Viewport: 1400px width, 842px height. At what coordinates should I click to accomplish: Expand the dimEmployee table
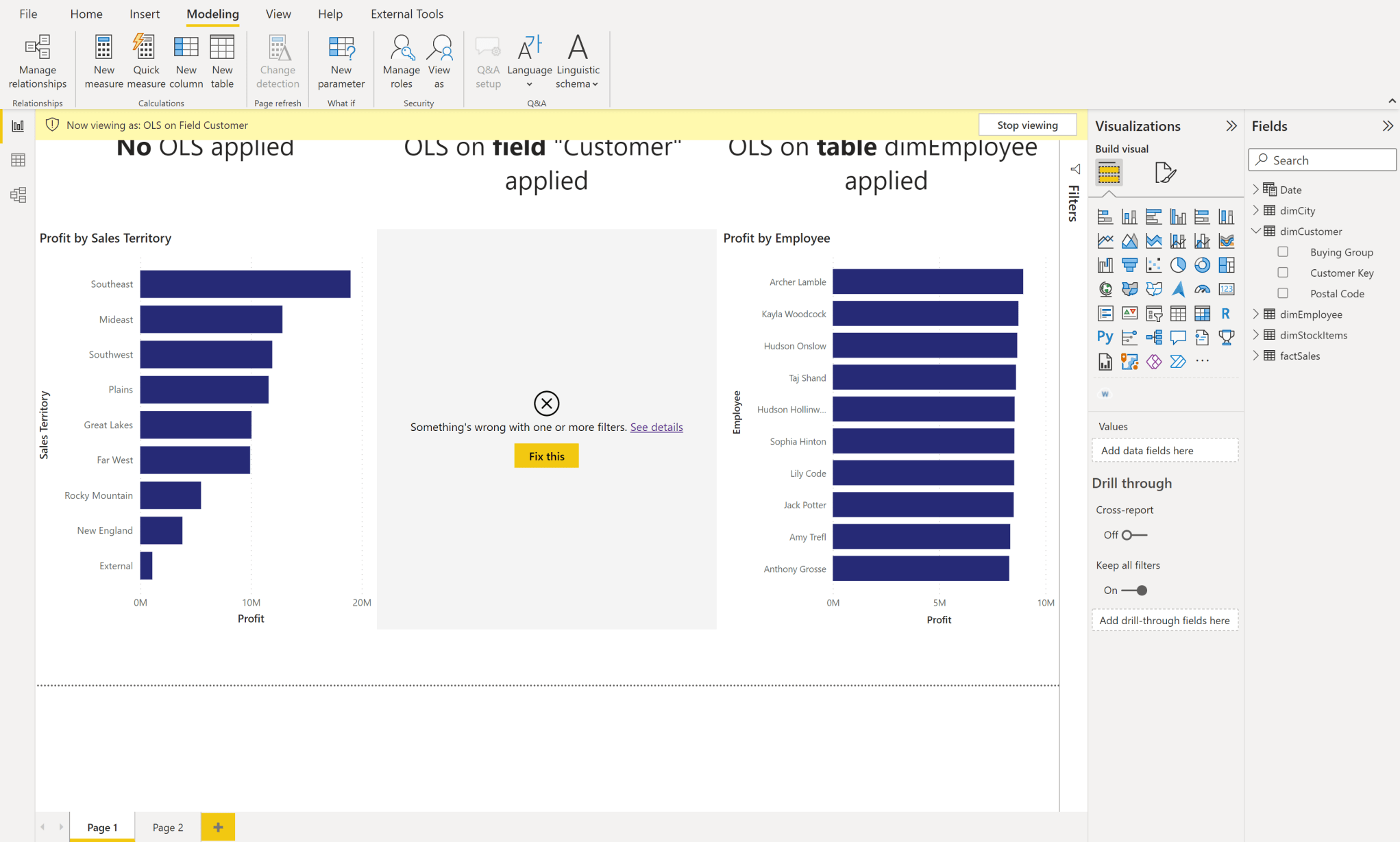tap(1257, 314)
